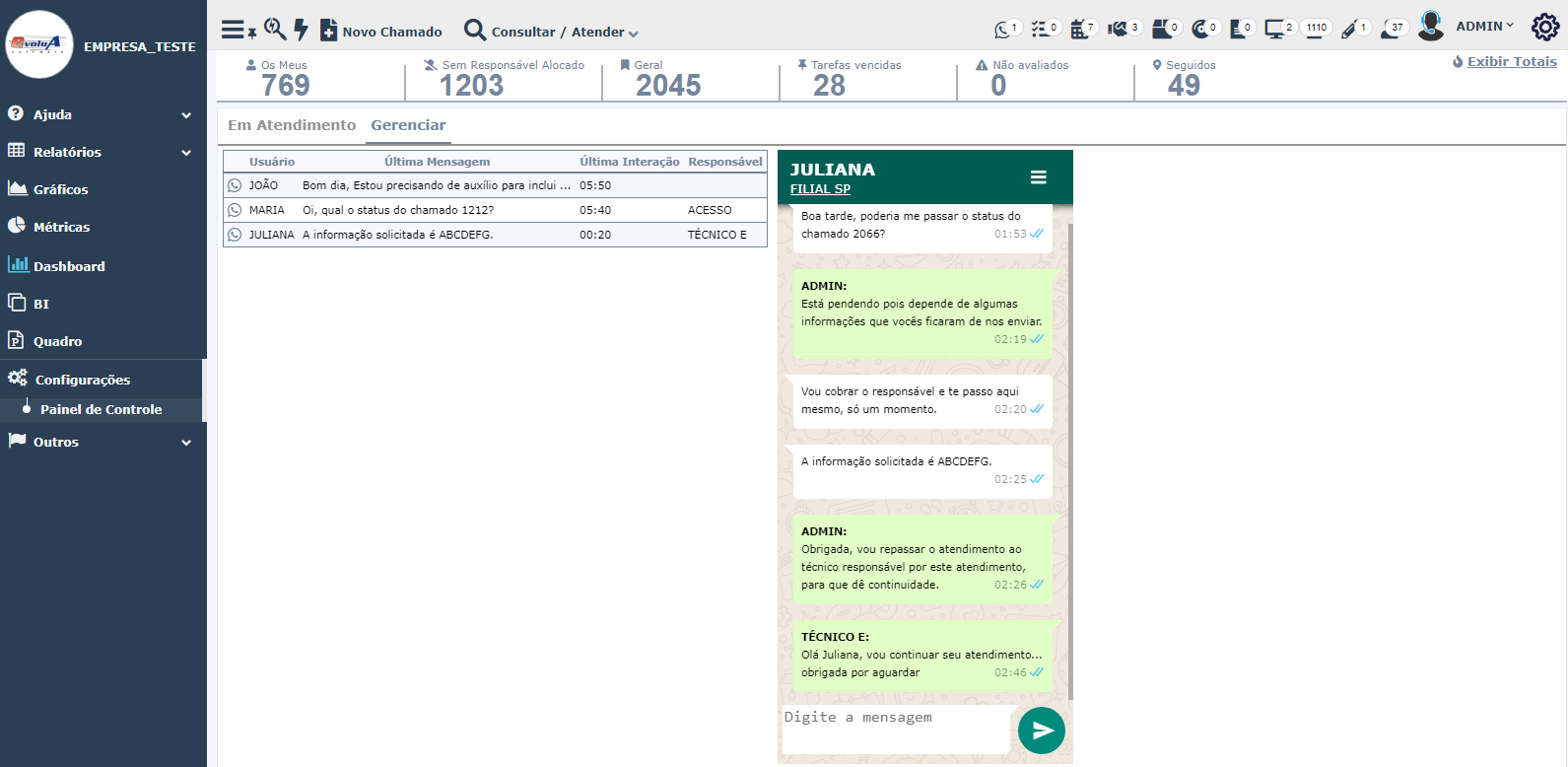The width and height of the screenshot is (1568, 767).
Task: Click the WhatsApp icon in MARIA's row
Action: pos(235,210)
